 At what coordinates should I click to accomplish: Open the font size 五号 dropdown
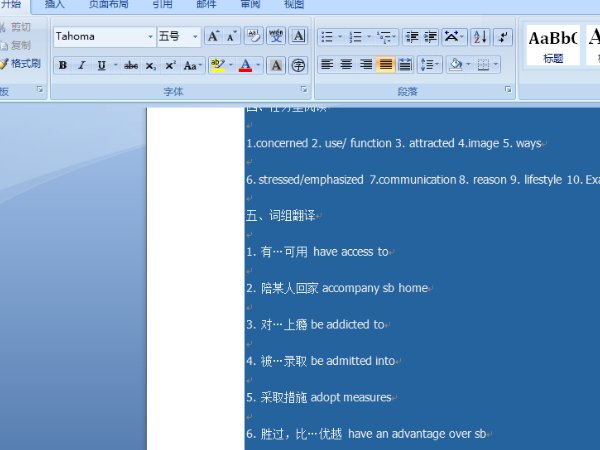pyautogui.click(x=195, y=37)
